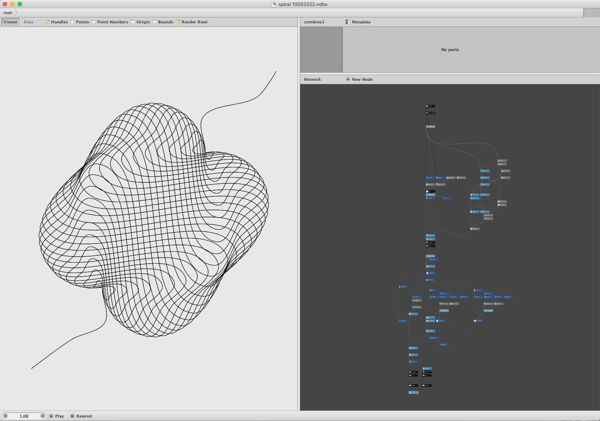Enable the Point Numbers checkbox
Screen dimensions: 600x421
point(93,22)
